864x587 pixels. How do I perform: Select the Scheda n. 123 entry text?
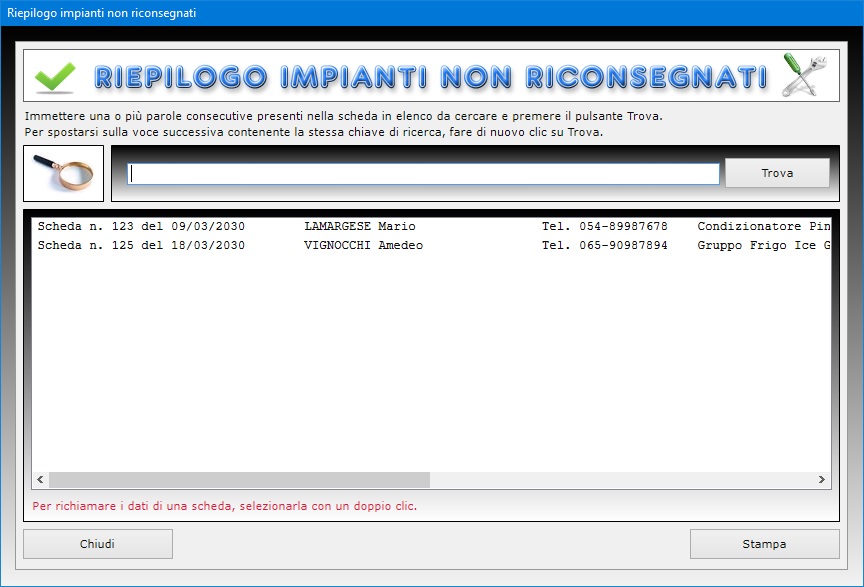pyautogui.click(x=140, y=227)
